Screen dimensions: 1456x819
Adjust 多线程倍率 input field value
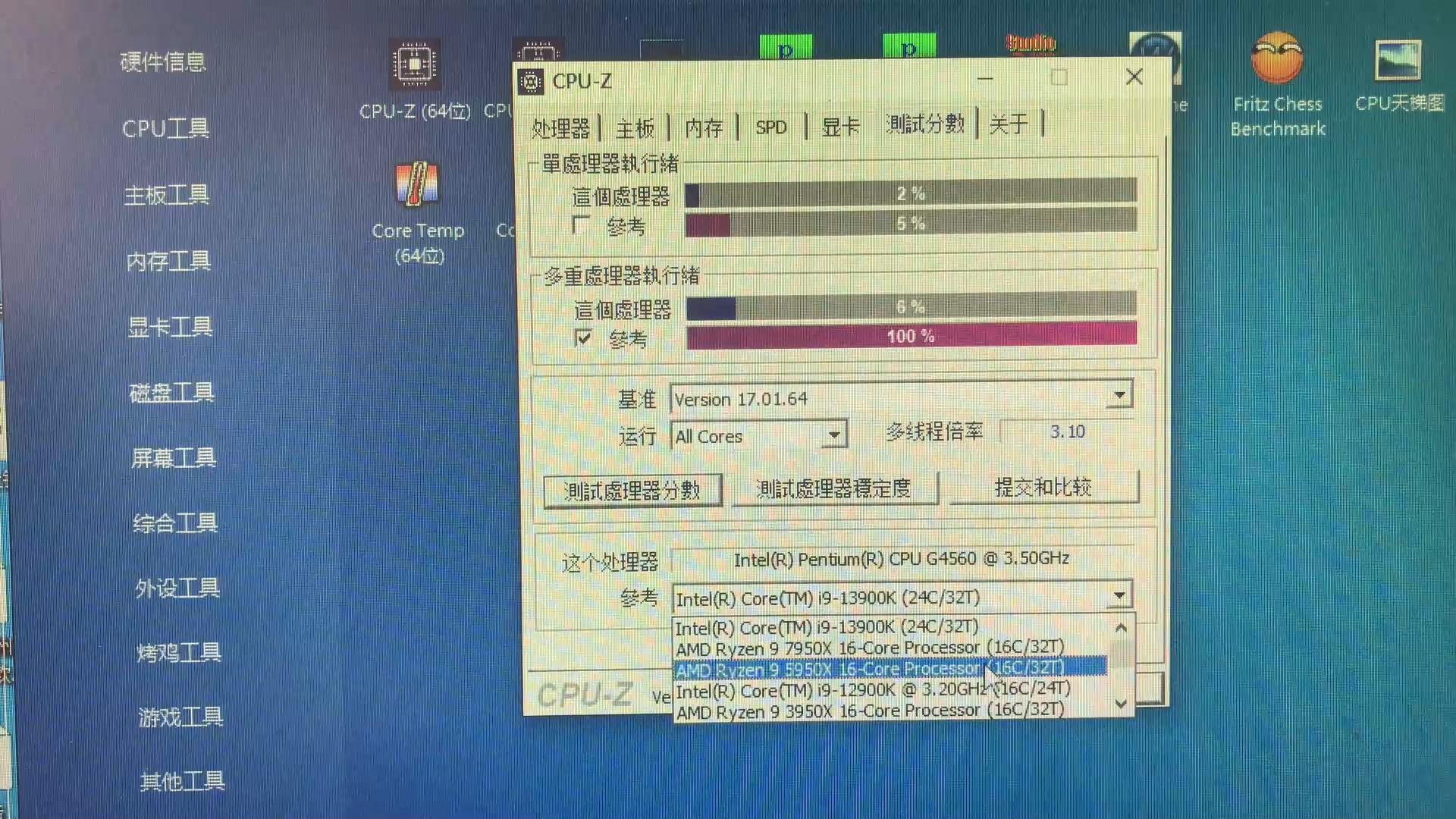point(1066,431)
